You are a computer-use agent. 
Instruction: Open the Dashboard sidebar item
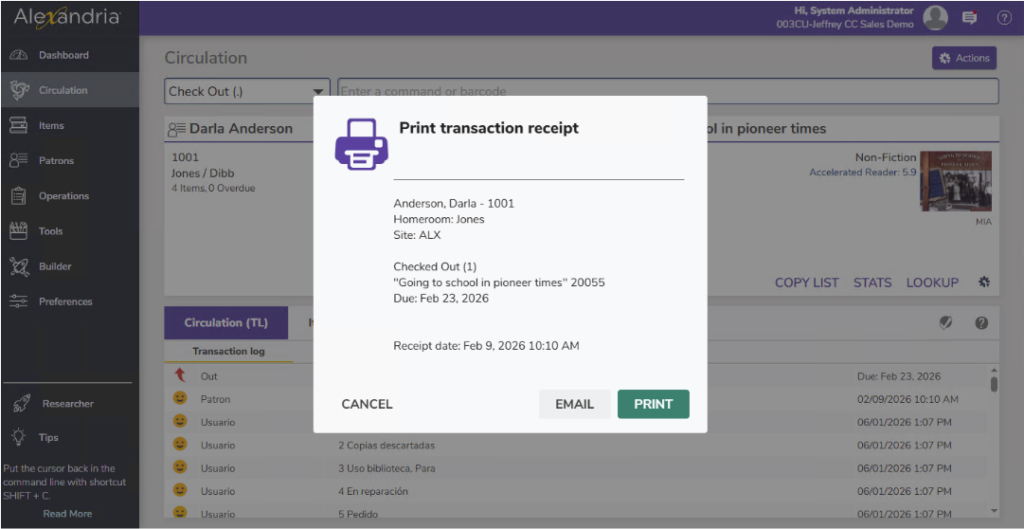pyautogui.click(x=63, y=55)
